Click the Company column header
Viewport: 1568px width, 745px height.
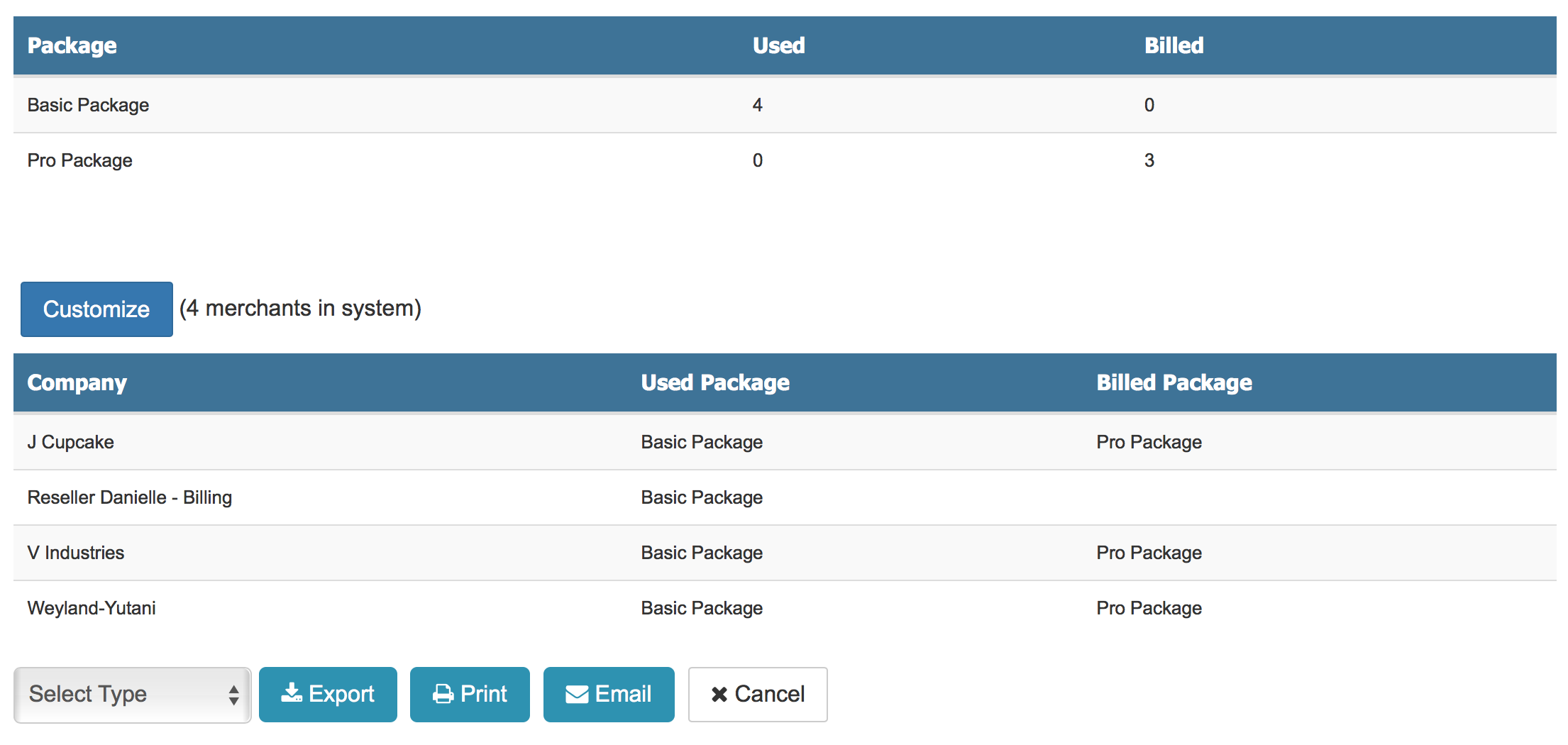(77, 382)
